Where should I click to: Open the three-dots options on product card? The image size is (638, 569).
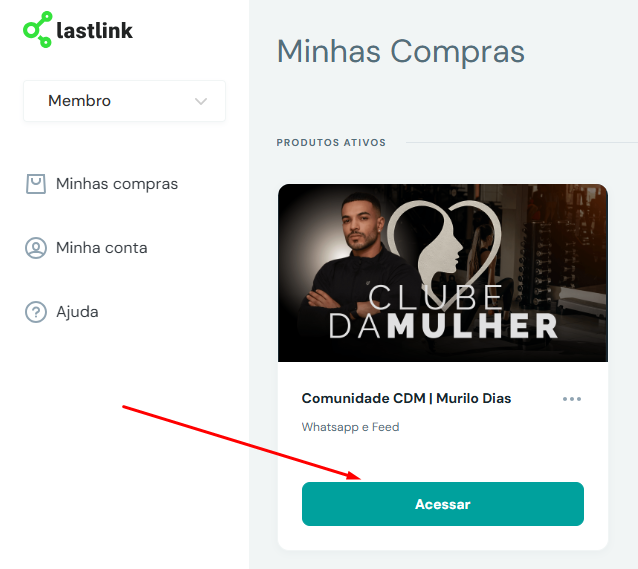[572, 399]
